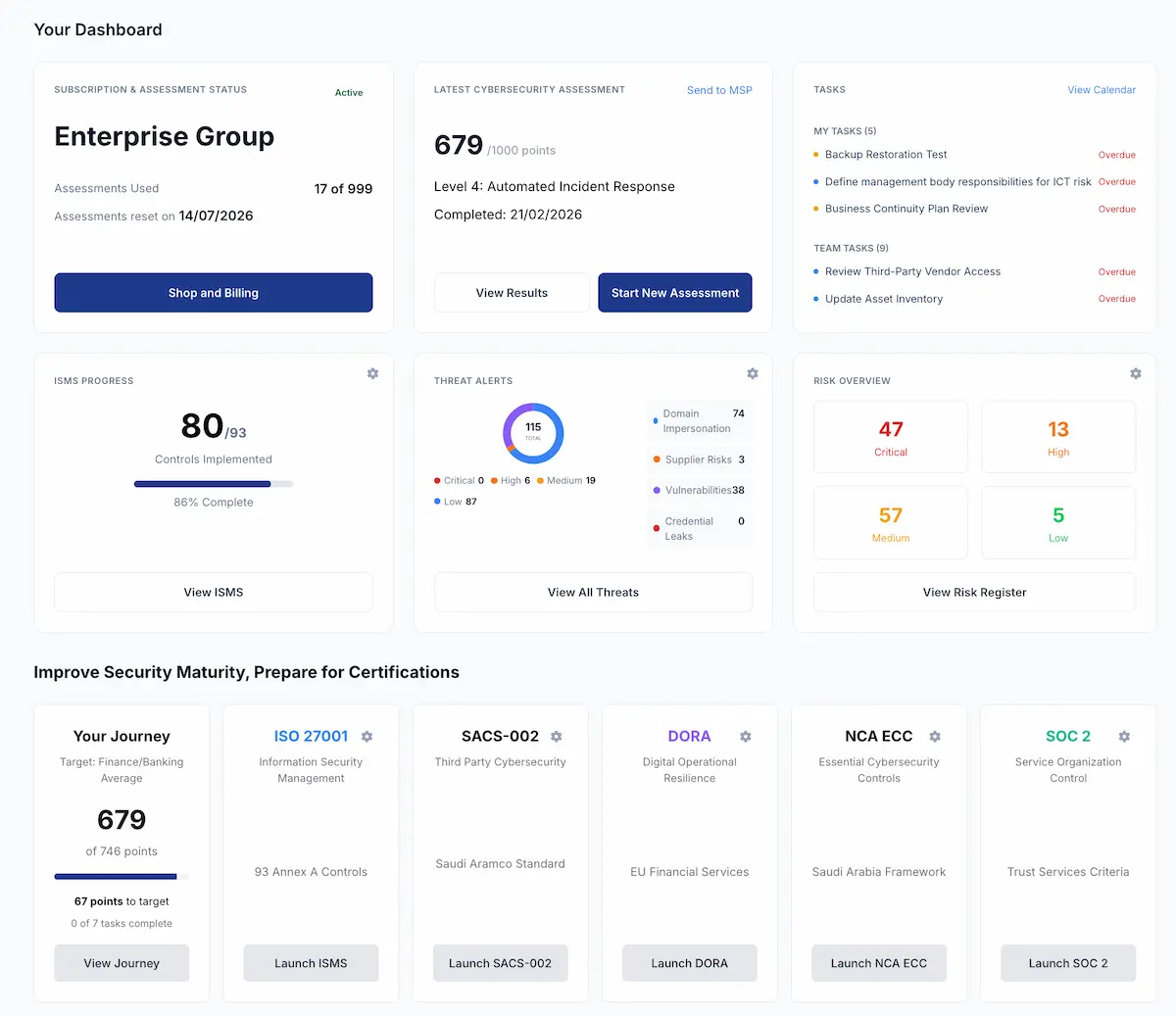Click the Shop and Billing button
1176x1016 pixels.
click(214, 293)
